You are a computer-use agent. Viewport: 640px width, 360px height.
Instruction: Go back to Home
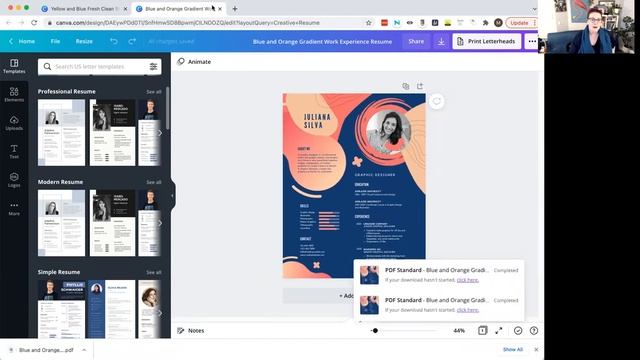point(22,41)
